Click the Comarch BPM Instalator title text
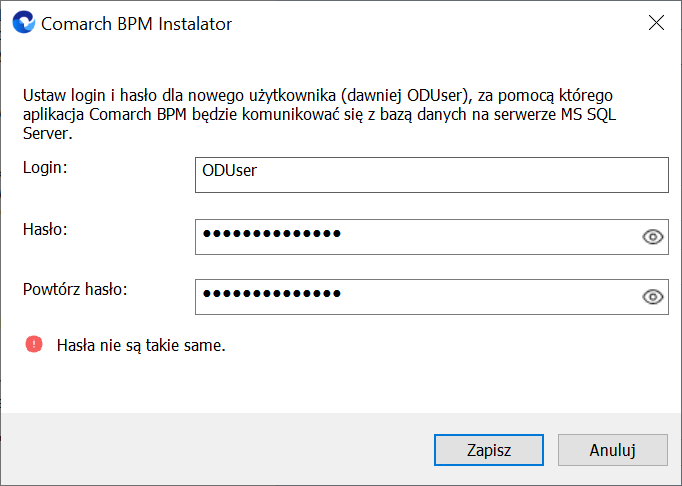The width and height of the screenshot is (682, 486). tap(136, 24)
